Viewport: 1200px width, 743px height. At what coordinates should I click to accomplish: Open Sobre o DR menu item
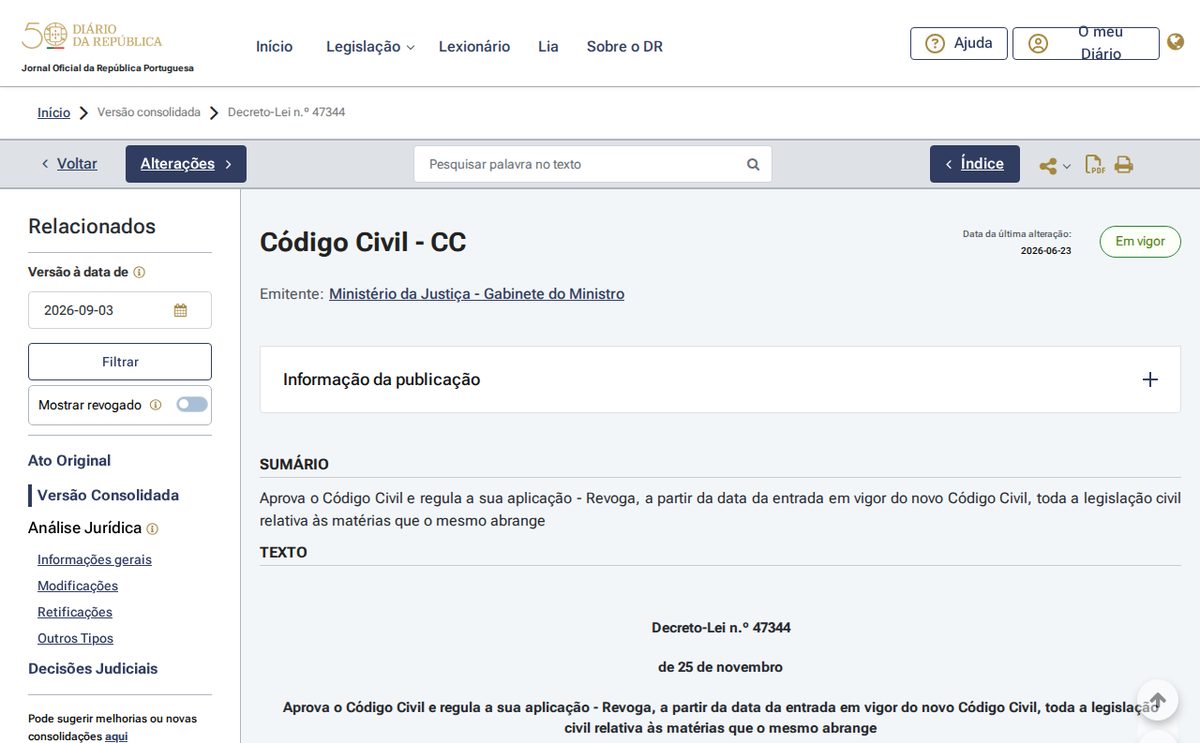pyautogui.click(x=624, y=46)
